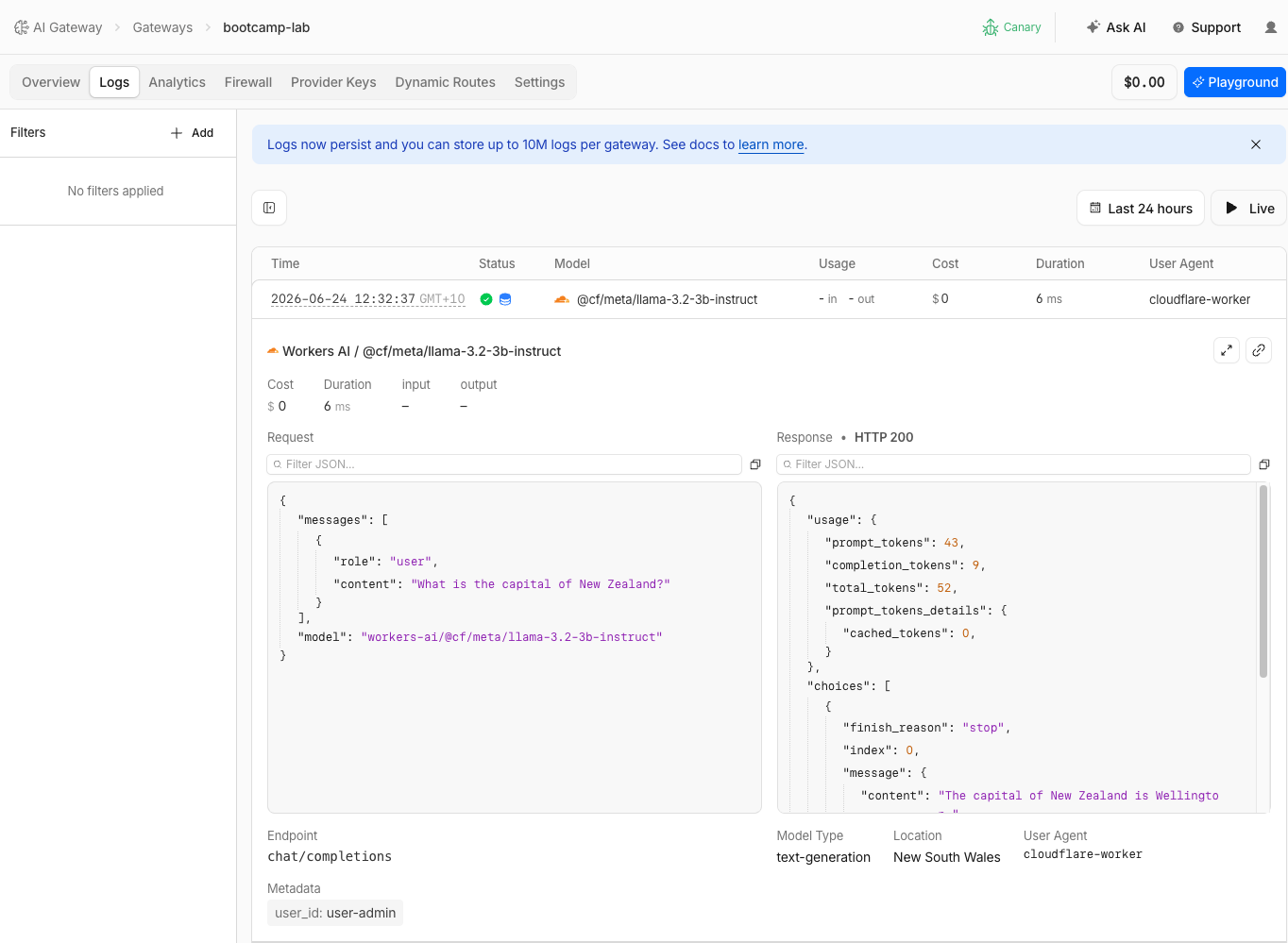The width and height of the screenshot is (1288, 943).
Task: Select the bootcamp-lab breadcrumb
Action: pos(266,27)
